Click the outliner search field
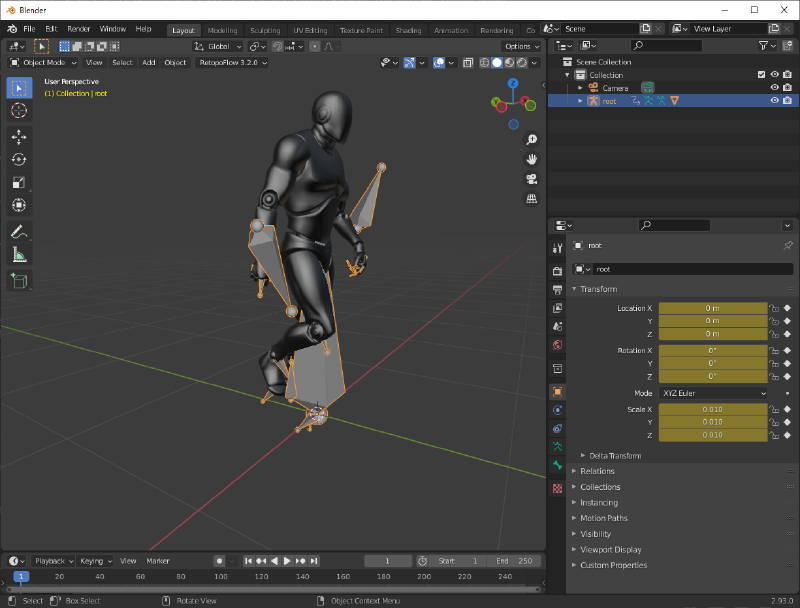800x608 pixels. 666,45
